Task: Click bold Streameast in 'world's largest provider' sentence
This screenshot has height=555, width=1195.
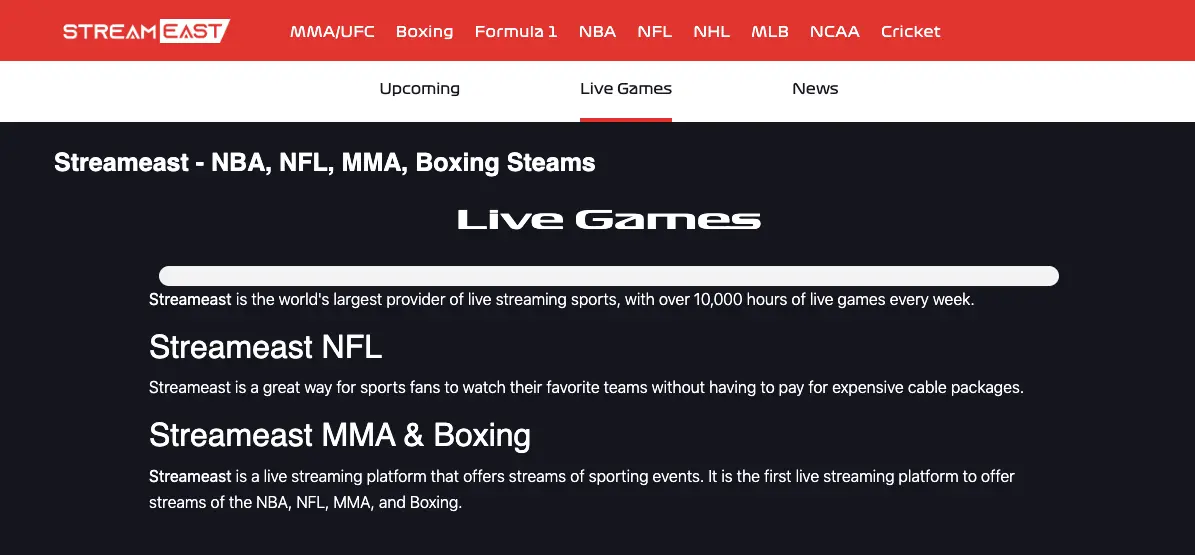Action: coord(190,300)
